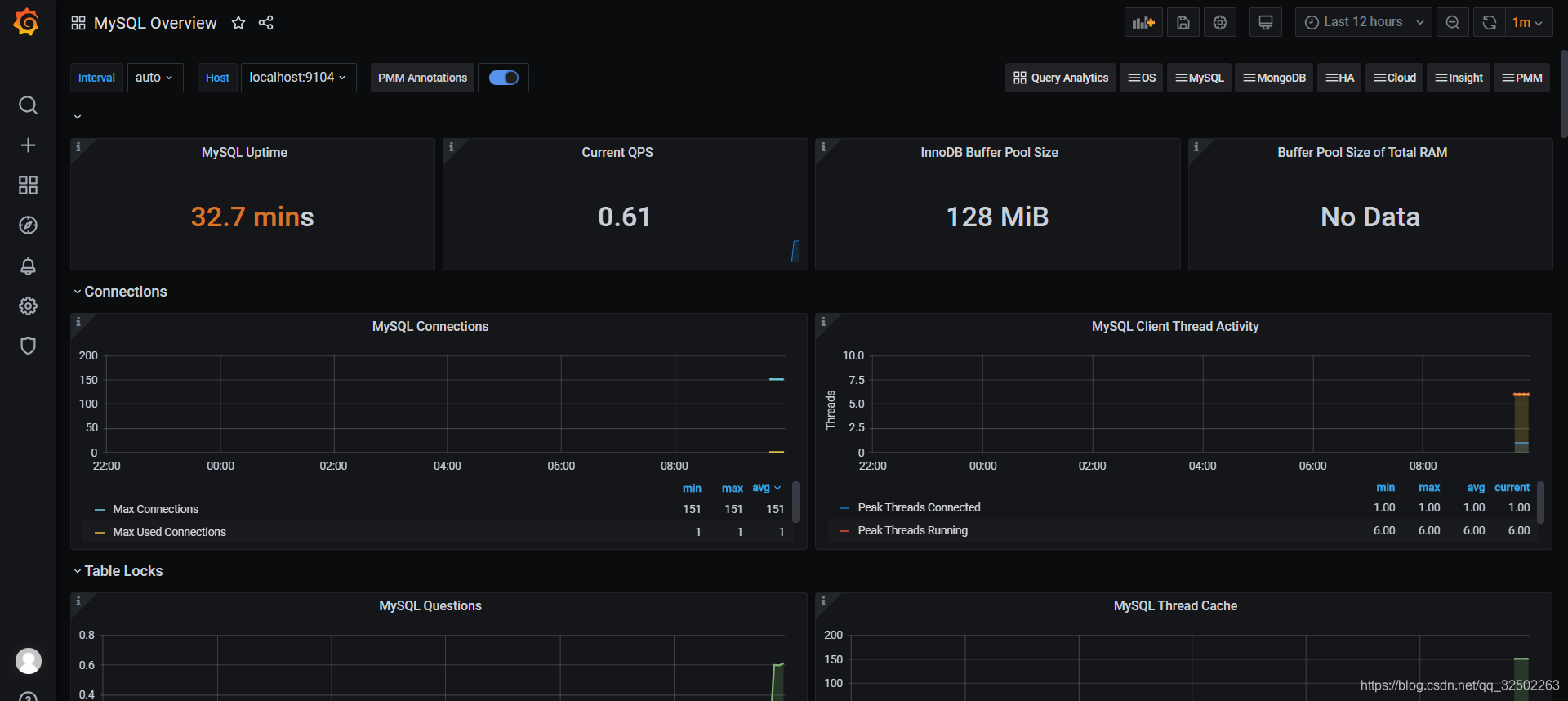Click the MySQL Overview dashboard title
This screenshot has height=701, width=1568.
pyautogui.click(x=155, y=23)
